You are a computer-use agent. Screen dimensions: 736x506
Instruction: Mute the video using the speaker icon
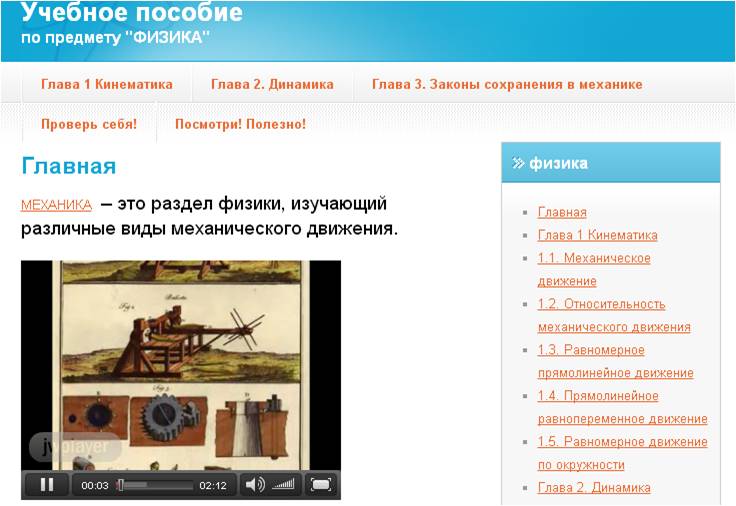click(x=254, y=485)
